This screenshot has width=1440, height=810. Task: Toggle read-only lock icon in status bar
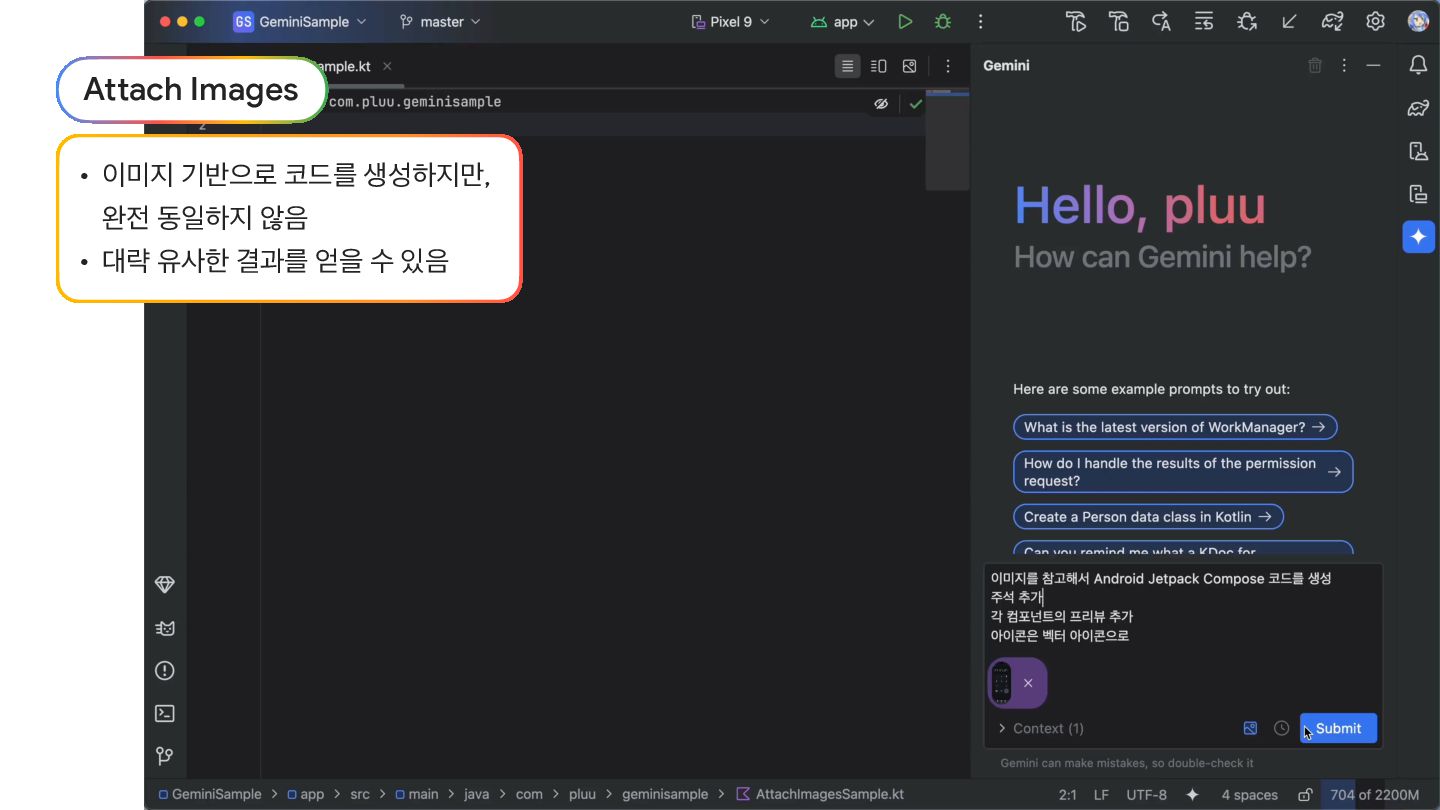[1305, 795]
